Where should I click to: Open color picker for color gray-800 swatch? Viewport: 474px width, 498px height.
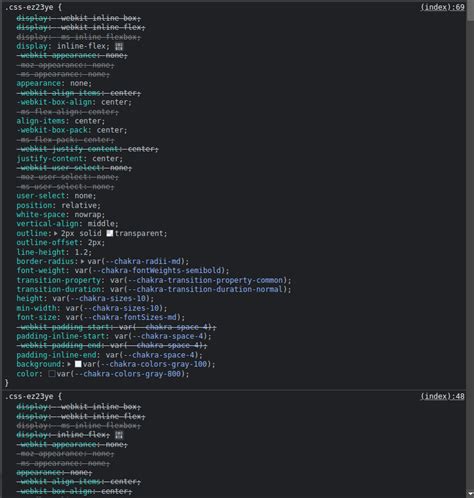click(x=52, y=374)
